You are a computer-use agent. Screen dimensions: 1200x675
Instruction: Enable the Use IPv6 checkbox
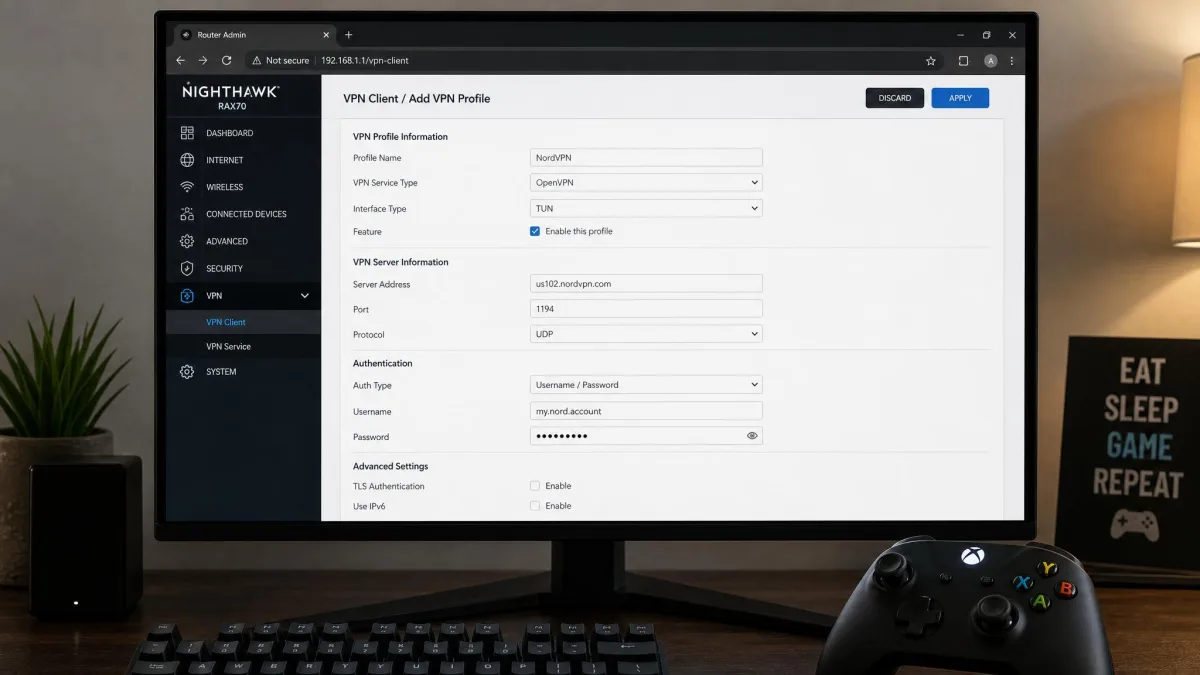pos(535,506)
